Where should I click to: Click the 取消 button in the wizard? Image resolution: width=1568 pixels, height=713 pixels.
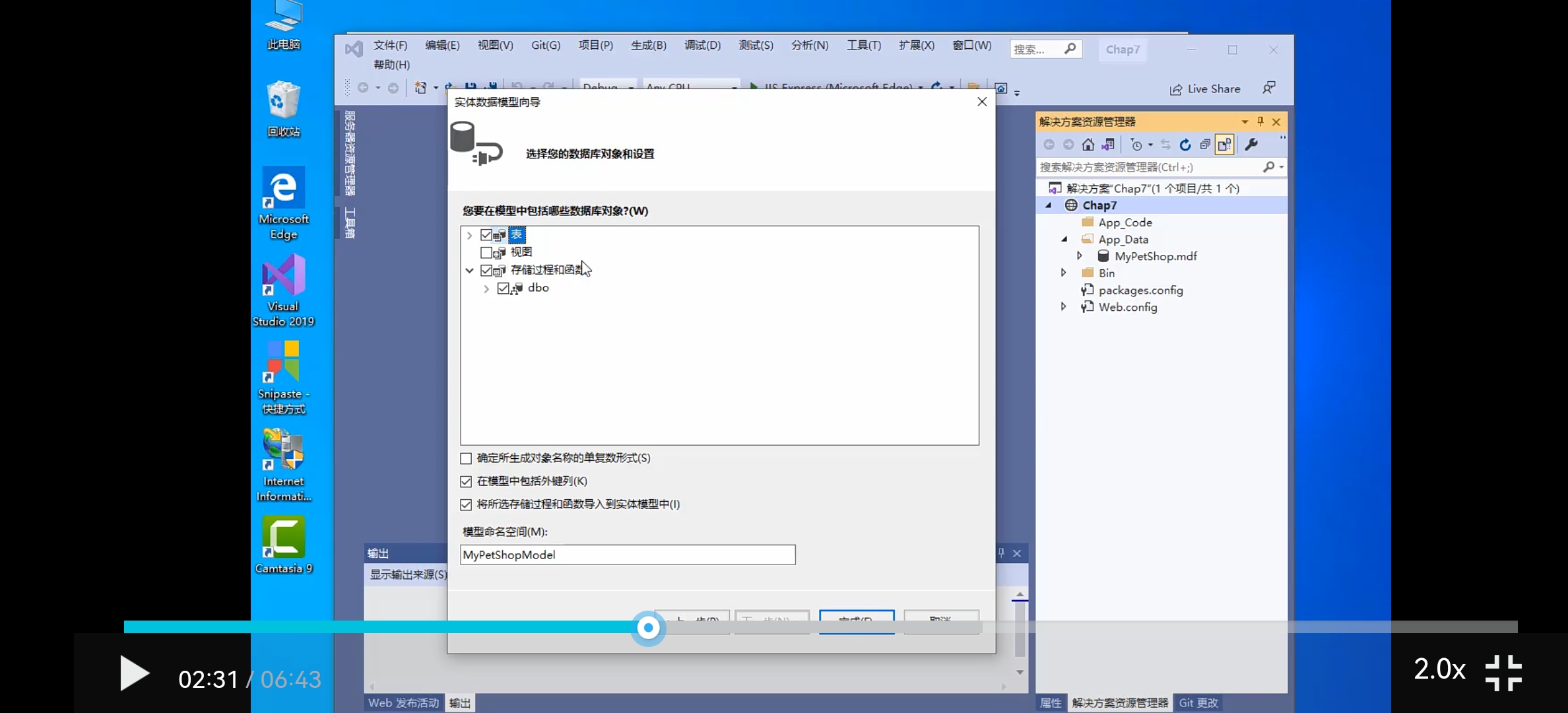941,621
